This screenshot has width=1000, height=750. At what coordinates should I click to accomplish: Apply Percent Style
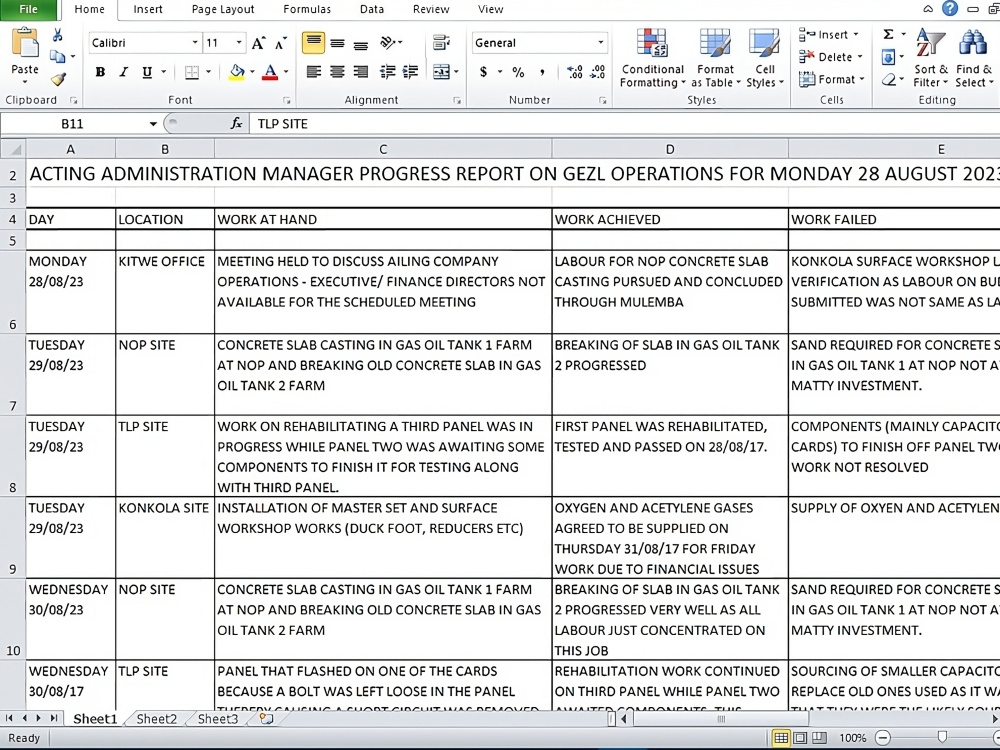(518, 72)
